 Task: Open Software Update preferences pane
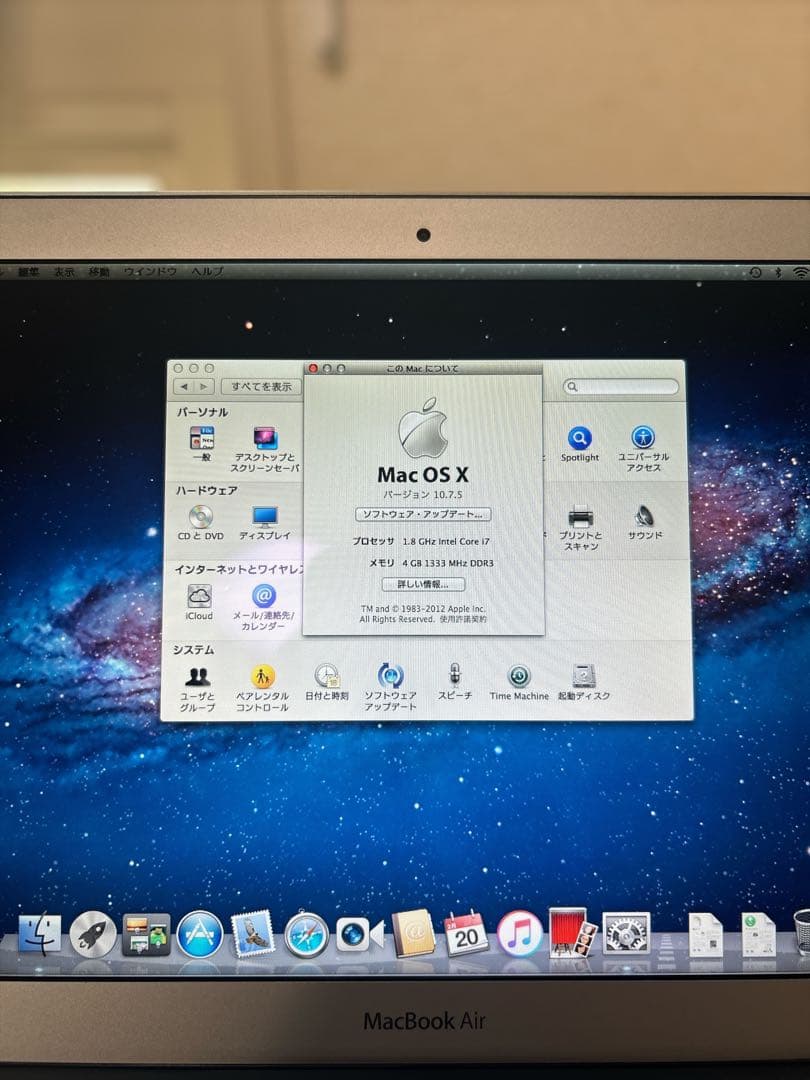(x=390, y=687)
